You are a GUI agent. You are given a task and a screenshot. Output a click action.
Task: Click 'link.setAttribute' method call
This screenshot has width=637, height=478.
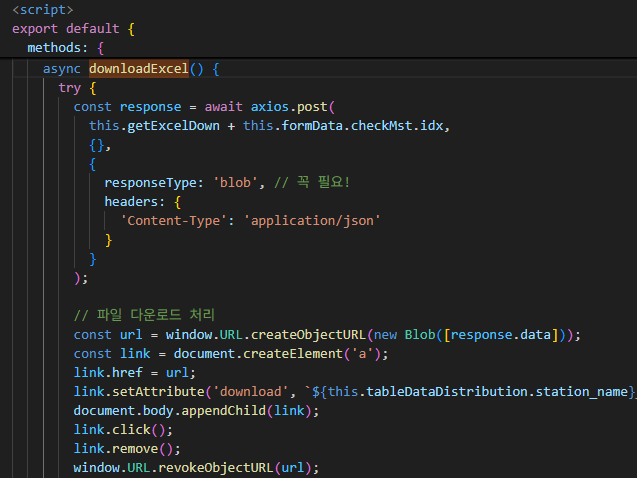click(x=139, y=391)
